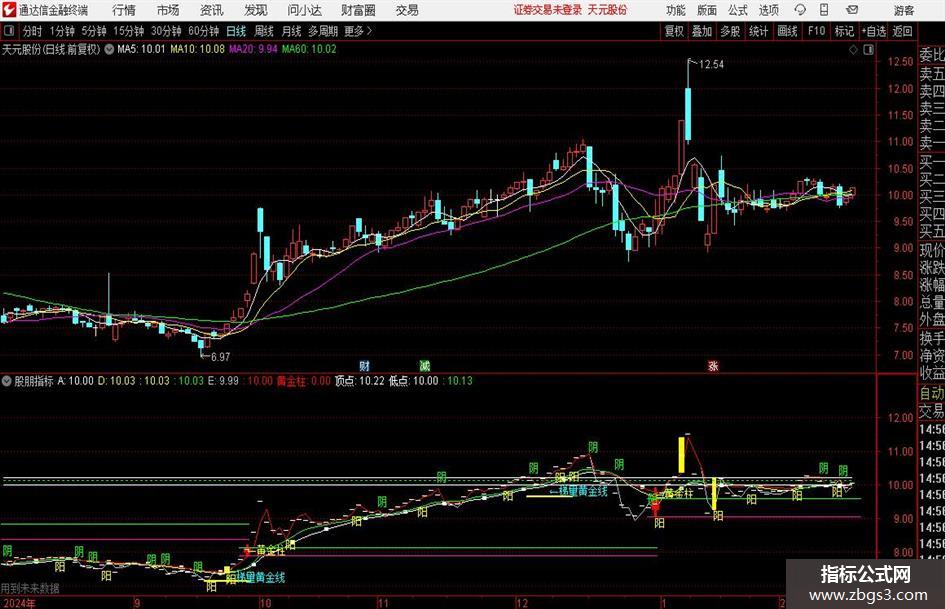Open the 资讯 menu
The height and width of the screenshot is (609, 945).
pos(212,10)
